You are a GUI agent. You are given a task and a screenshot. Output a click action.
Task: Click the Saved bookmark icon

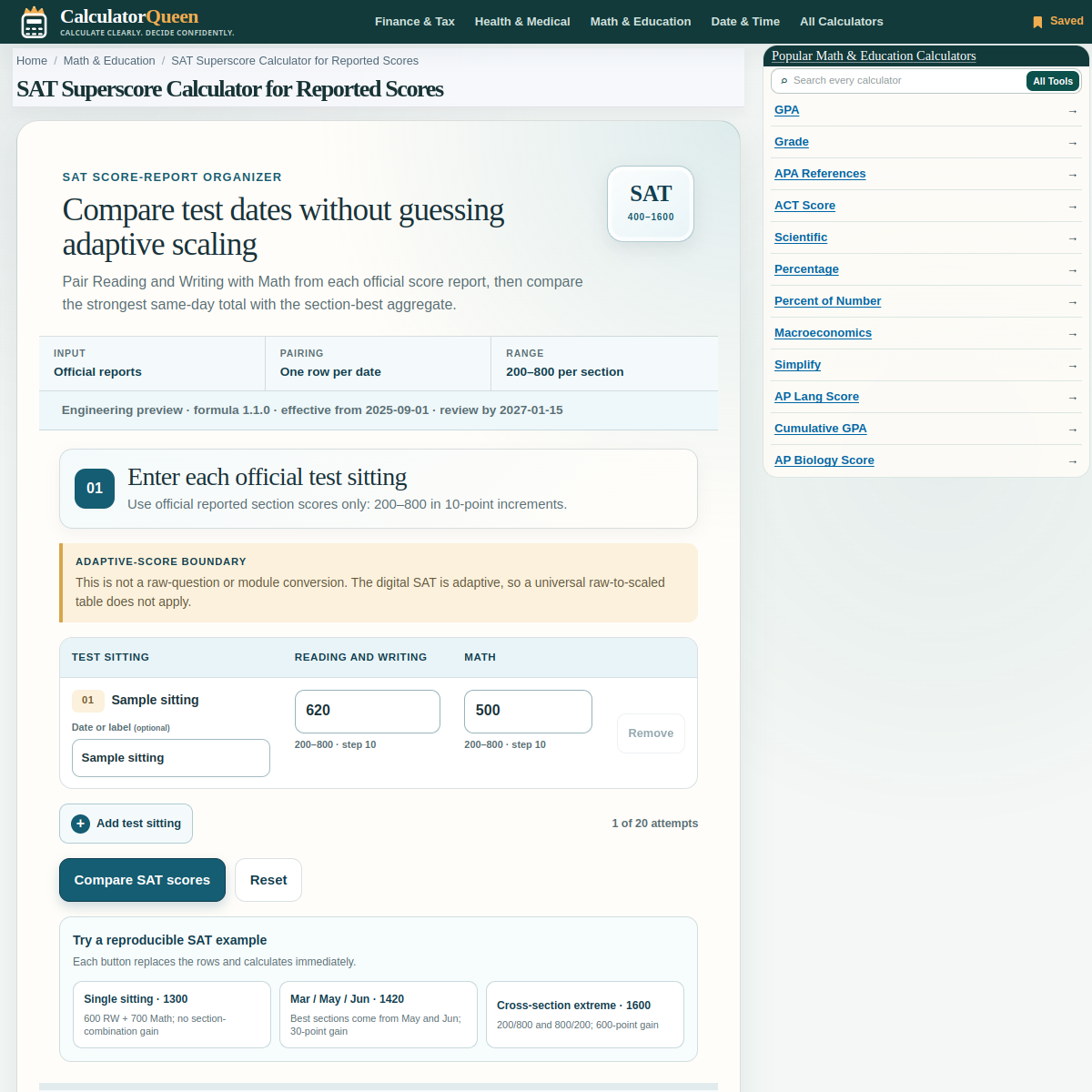(1037, 22)
